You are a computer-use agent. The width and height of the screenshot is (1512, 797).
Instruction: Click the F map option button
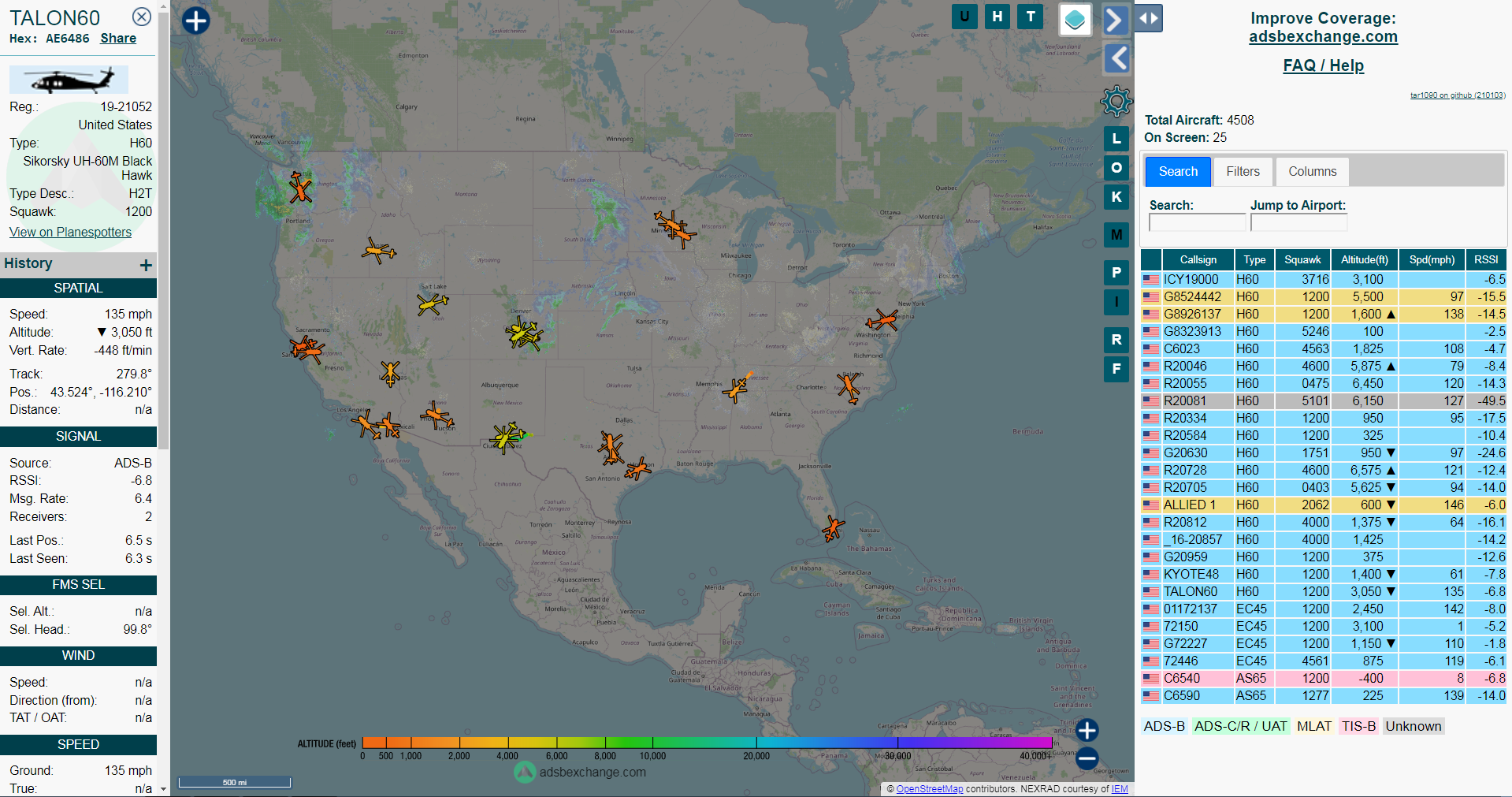pyautogui.click(x=1116, y=369)
